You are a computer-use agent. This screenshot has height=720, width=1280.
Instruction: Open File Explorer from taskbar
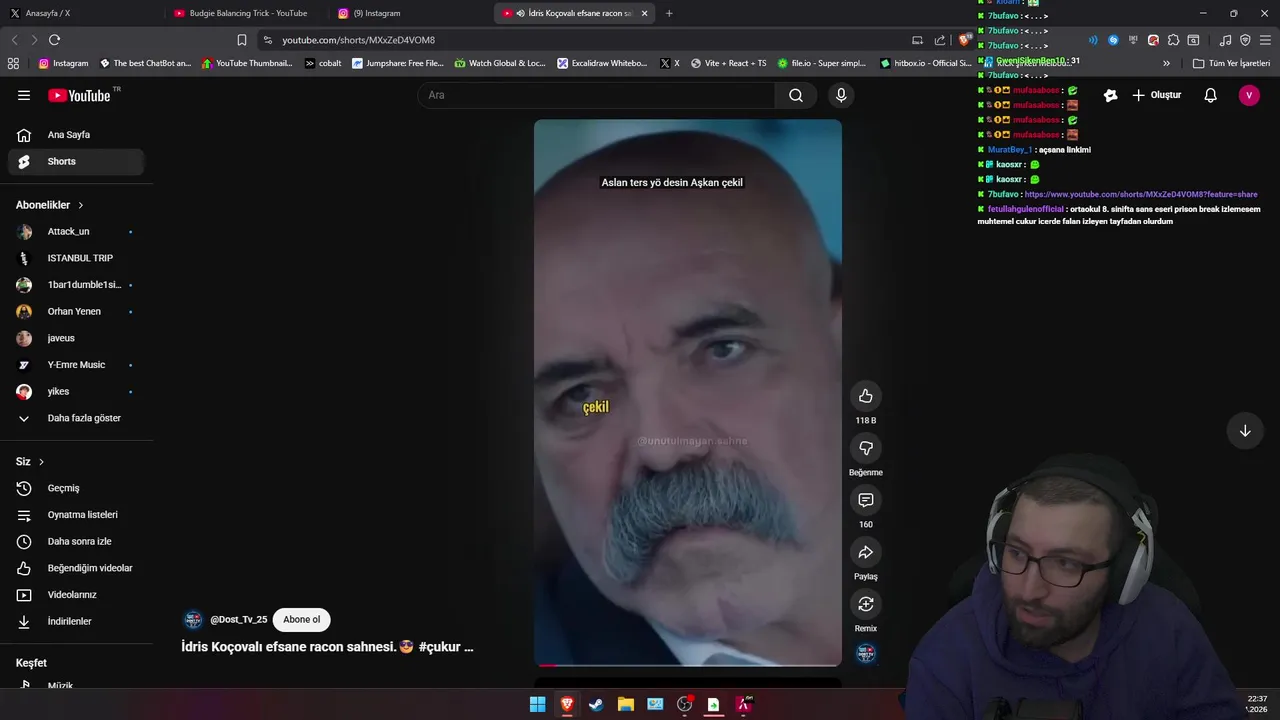pyautogui.click(x=625, y=704)
